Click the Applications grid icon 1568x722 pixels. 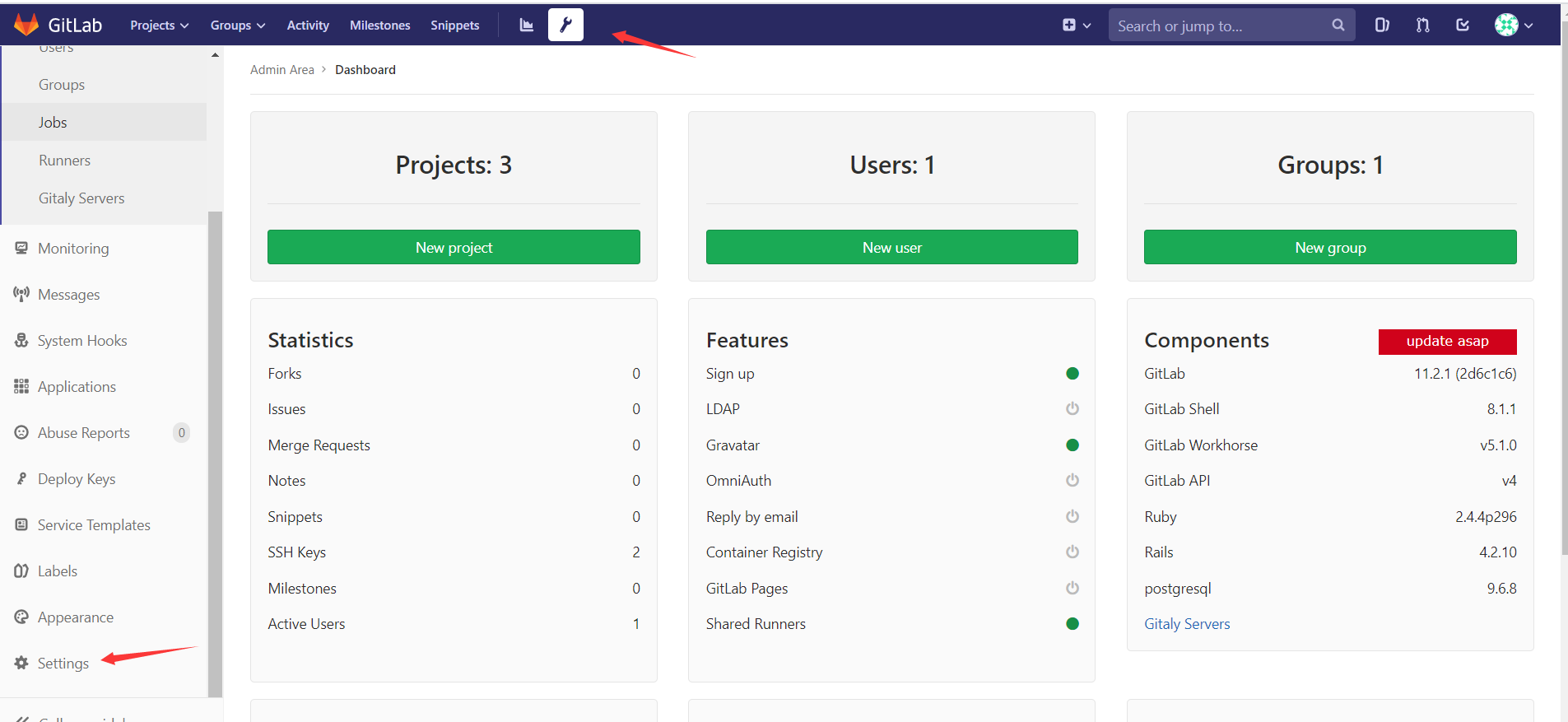tap(21, 386)
